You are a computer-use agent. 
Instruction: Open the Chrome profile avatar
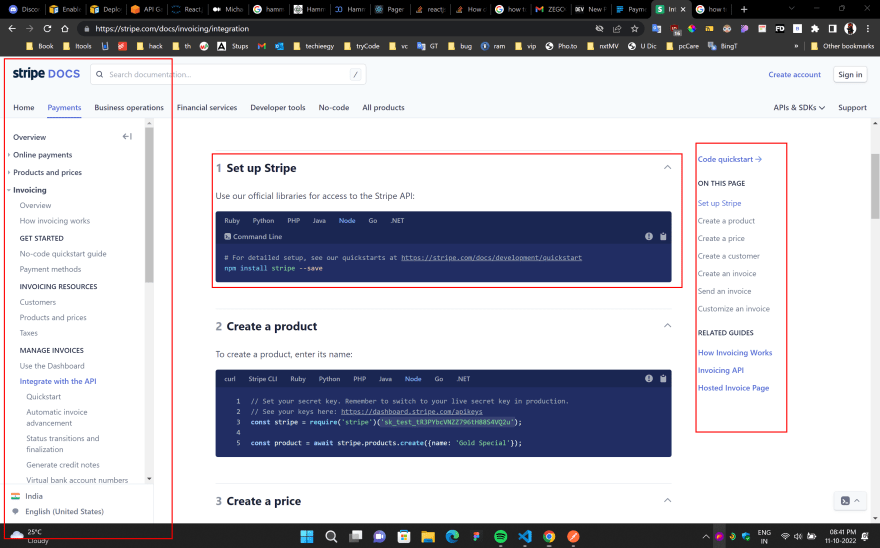pyautogui.click(x=850, y=29)
